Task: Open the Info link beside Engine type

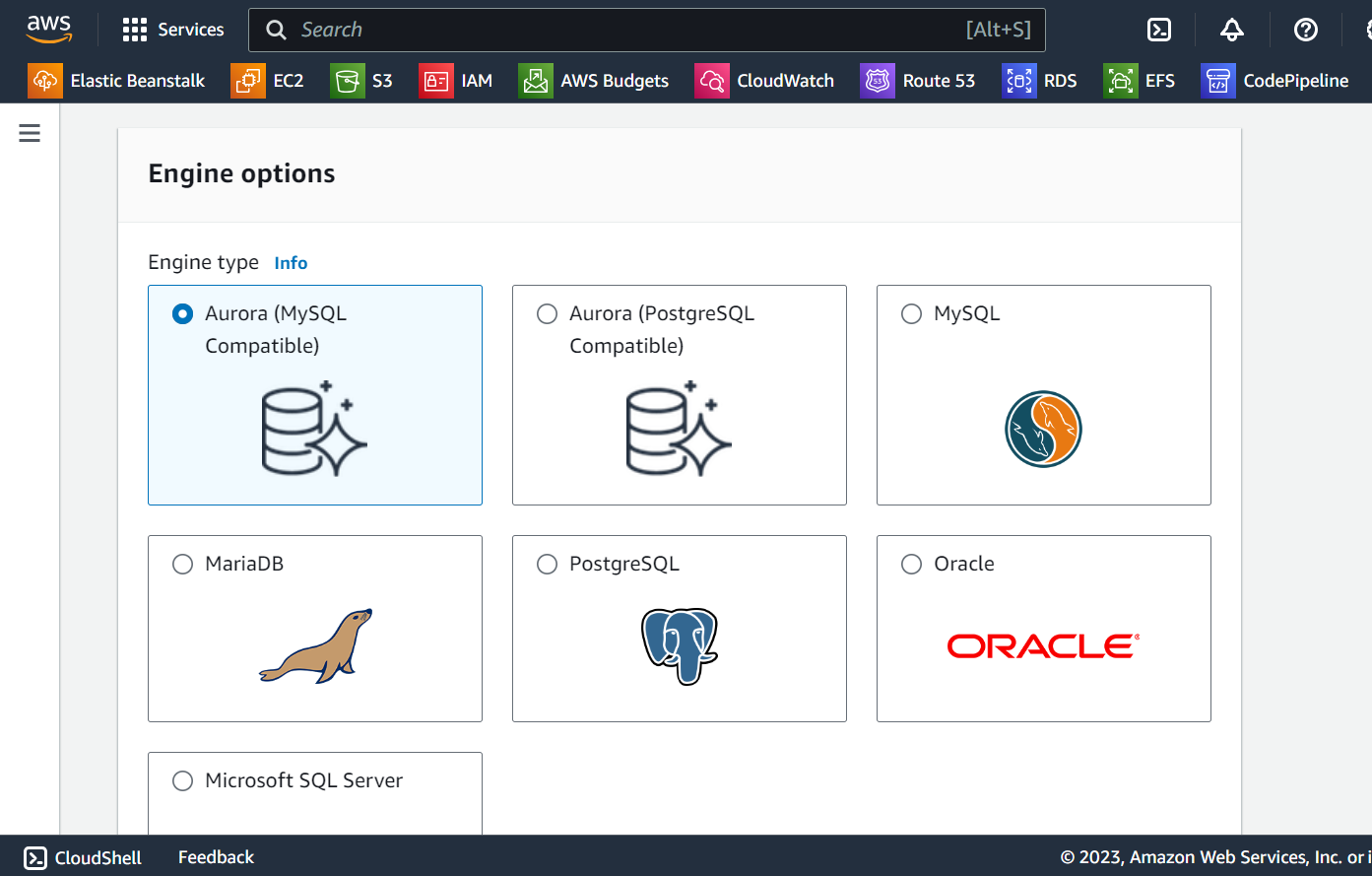Action: tap(291, 263)
